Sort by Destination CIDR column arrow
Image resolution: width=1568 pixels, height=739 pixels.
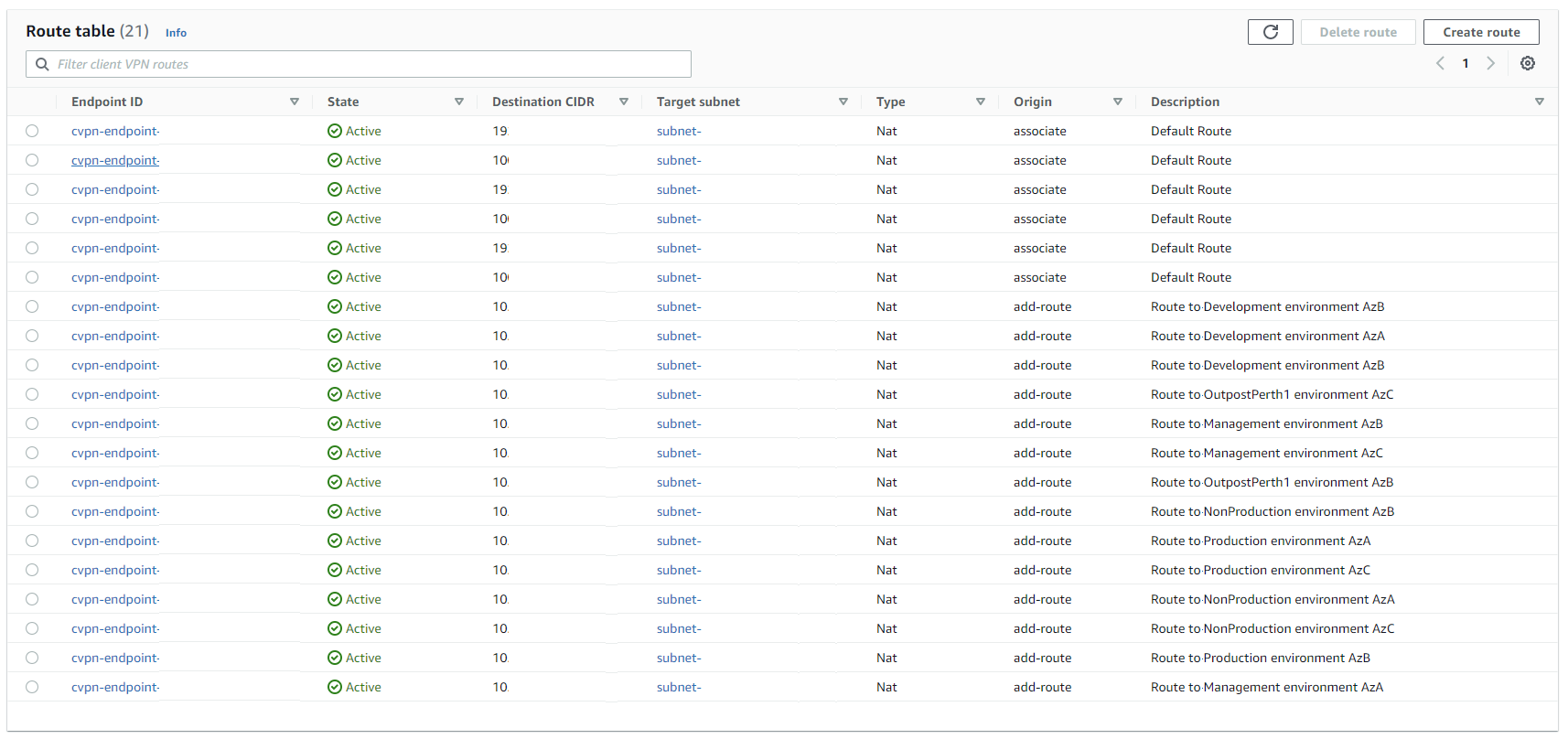[x=624, y=102]
